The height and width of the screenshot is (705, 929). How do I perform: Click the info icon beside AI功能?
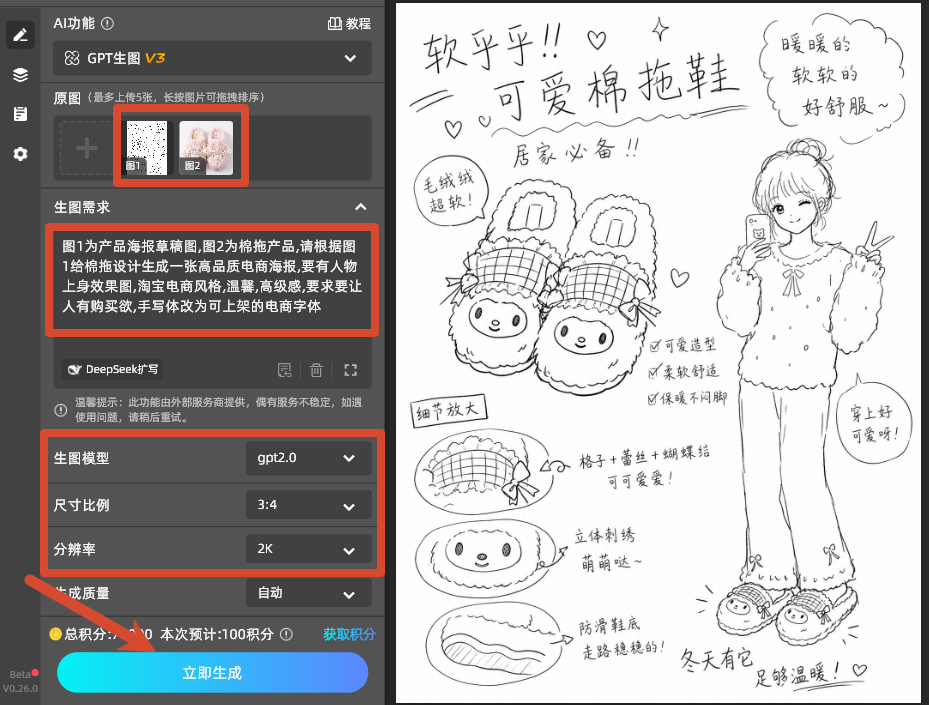point(107,24)
